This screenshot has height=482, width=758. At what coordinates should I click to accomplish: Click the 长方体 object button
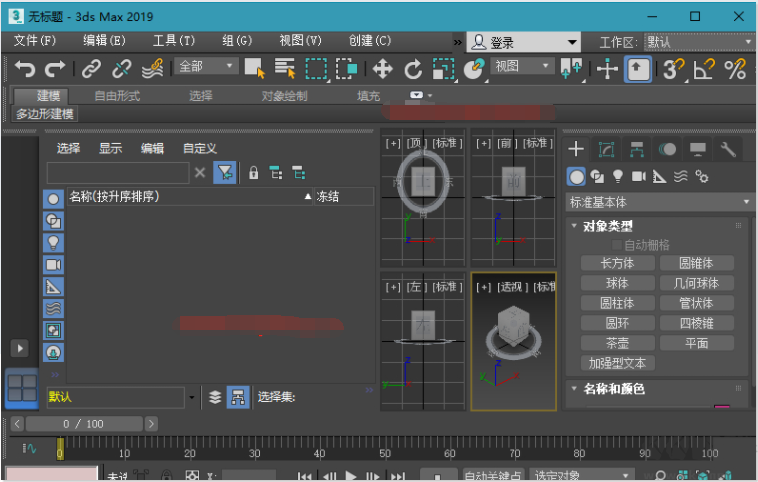tap(617, 263)
